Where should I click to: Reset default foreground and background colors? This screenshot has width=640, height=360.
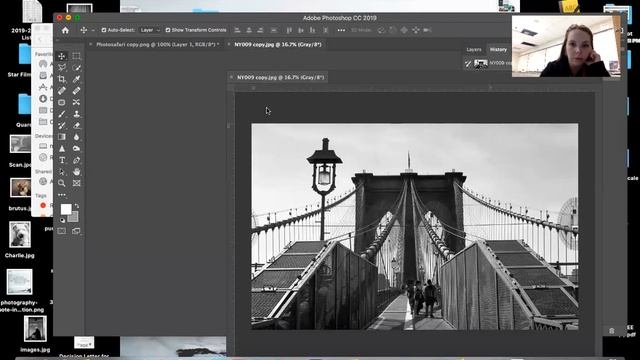click(x=62, y=220)
